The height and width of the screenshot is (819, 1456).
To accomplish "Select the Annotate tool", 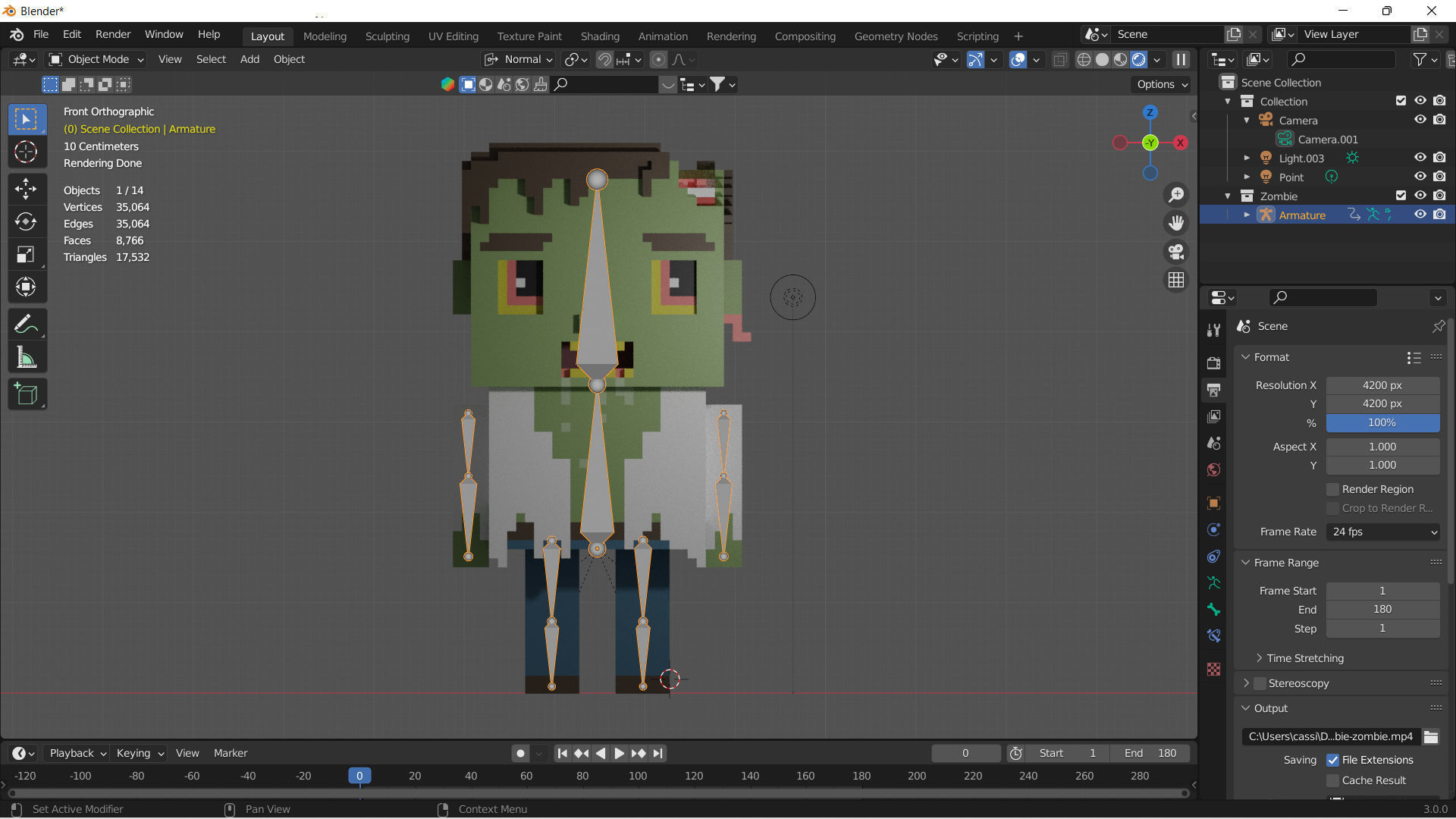I will [27, 324].
